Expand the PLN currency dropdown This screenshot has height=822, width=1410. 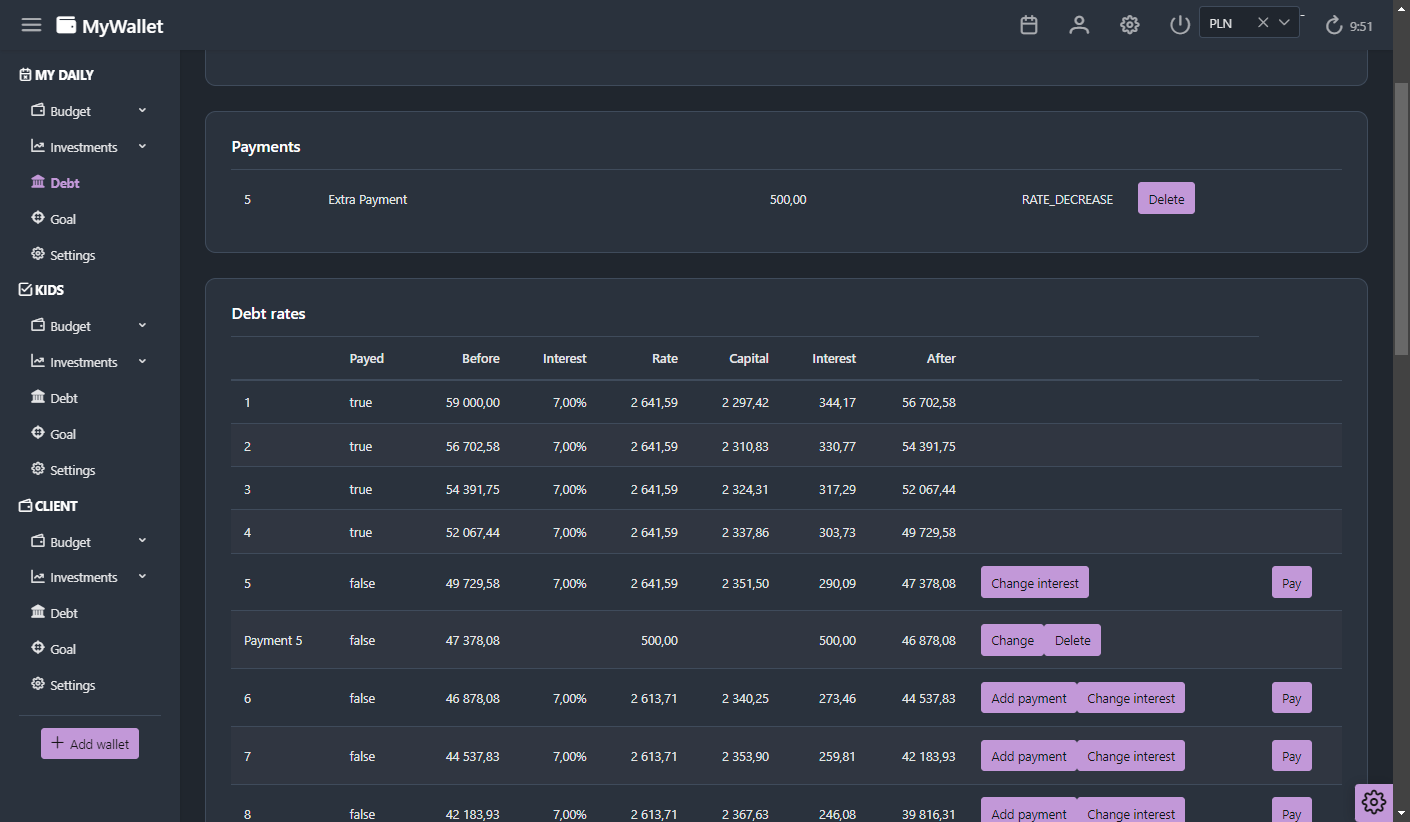coord(1285,23)
